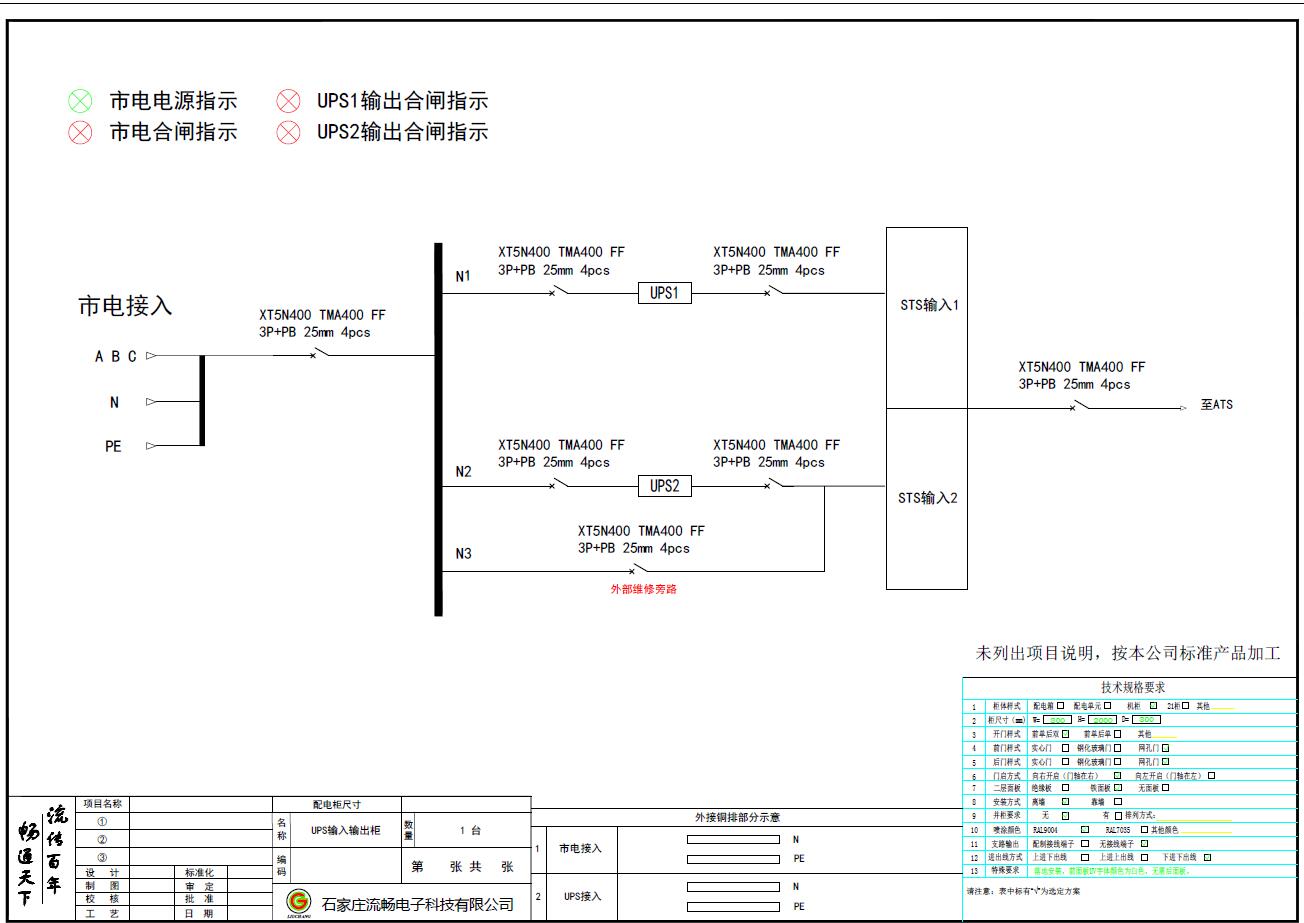1304x923 pixels.
Task: Toggle the 下进下出线 checkbox in 进出线方式 row
Action: 1207,857
